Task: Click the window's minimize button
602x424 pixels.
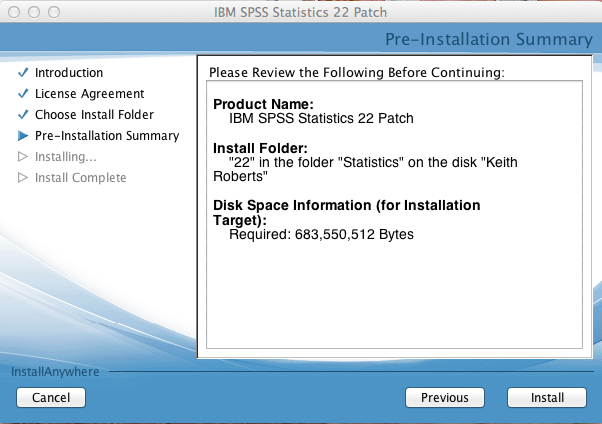Action: [x=34, y=12]
